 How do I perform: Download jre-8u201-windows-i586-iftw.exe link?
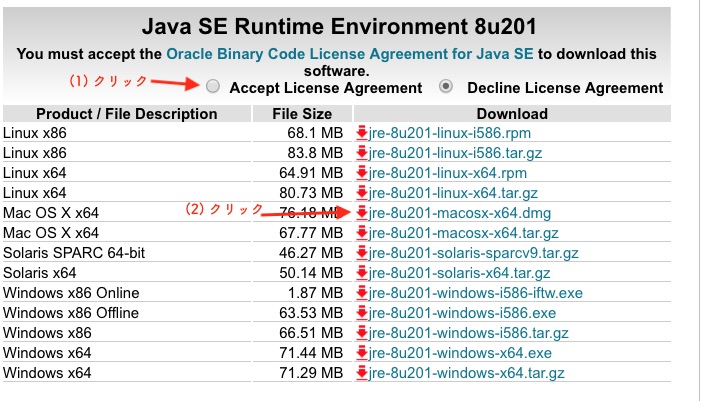pos(476,293)
